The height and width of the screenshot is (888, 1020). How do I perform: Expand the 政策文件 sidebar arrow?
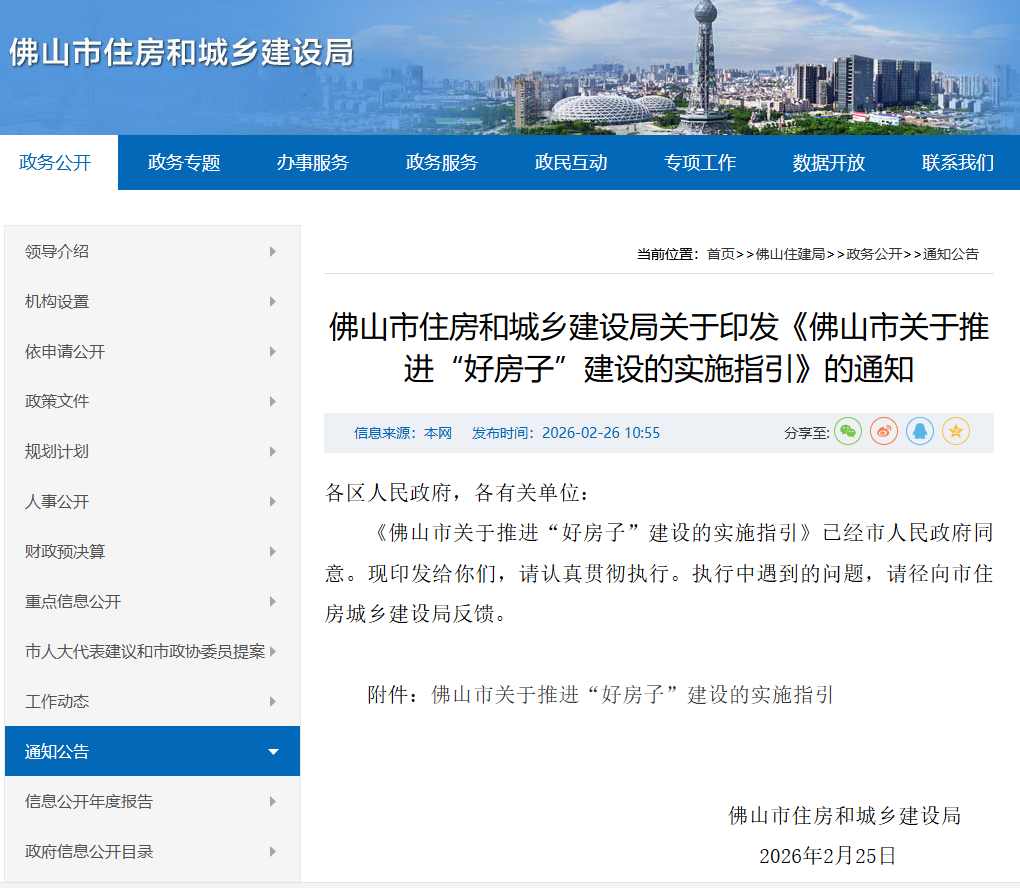[272, 401]
